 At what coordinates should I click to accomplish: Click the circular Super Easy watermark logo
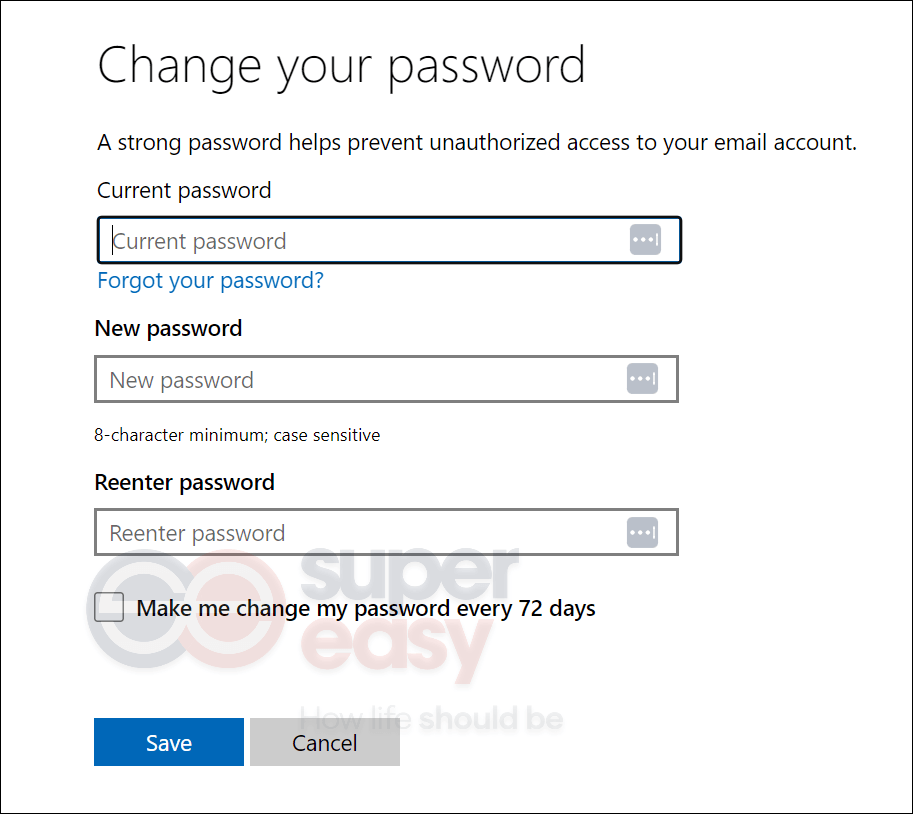tap(186, 608)
